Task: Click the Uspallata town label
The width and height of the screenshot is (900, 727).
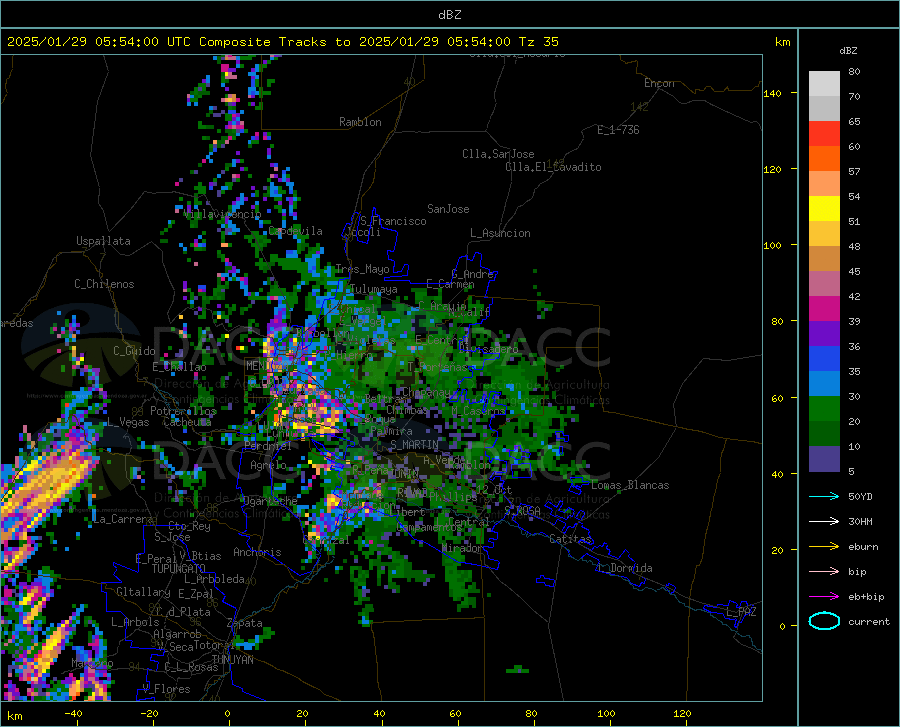Action: pos(103,241)
